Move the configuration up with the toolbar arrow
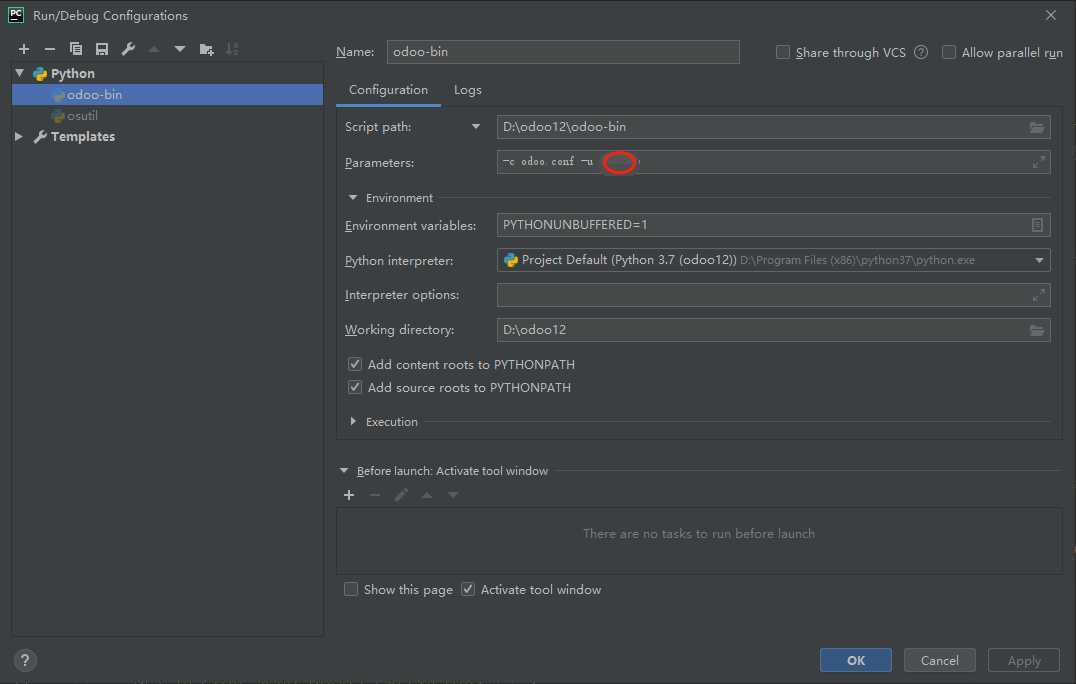Screen dimensions: 1076x684 pos(154,49)
